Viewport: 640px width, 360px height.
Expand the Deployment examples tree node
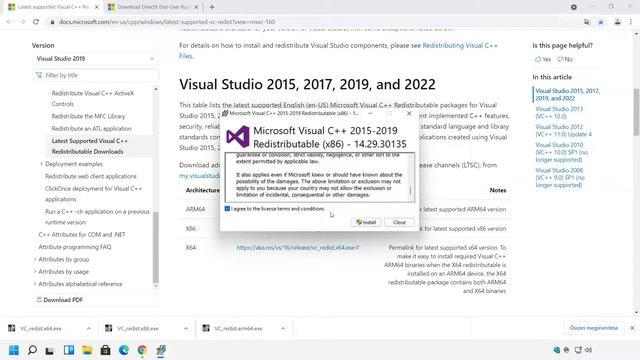(x=42, y=164)
